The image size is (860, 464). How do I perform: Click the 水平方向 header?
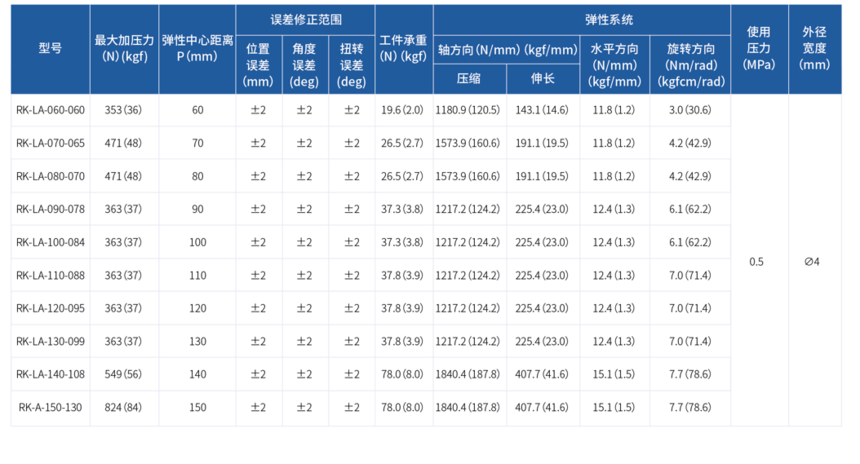click(614, 65)
